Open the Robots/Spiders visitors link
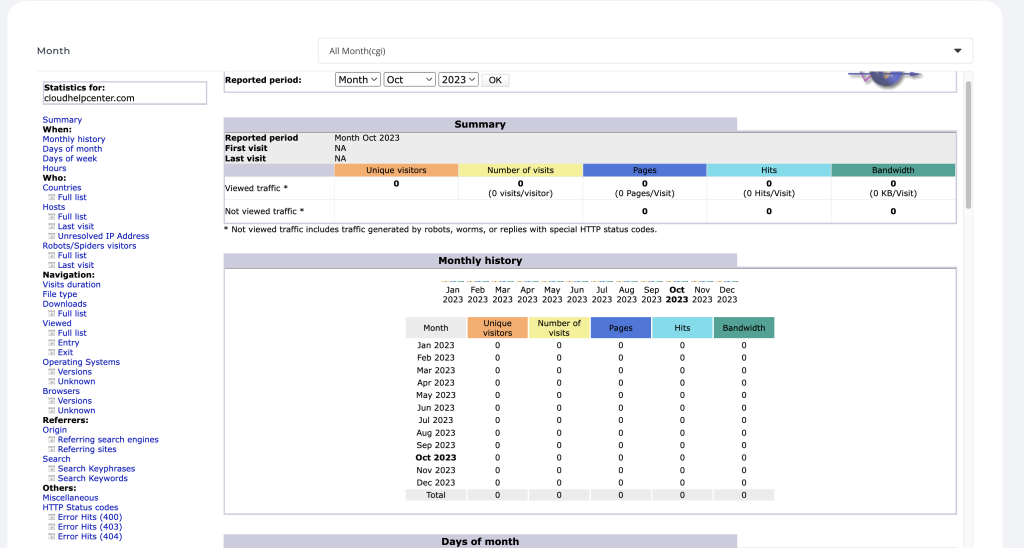 click(x=89, y=246)
